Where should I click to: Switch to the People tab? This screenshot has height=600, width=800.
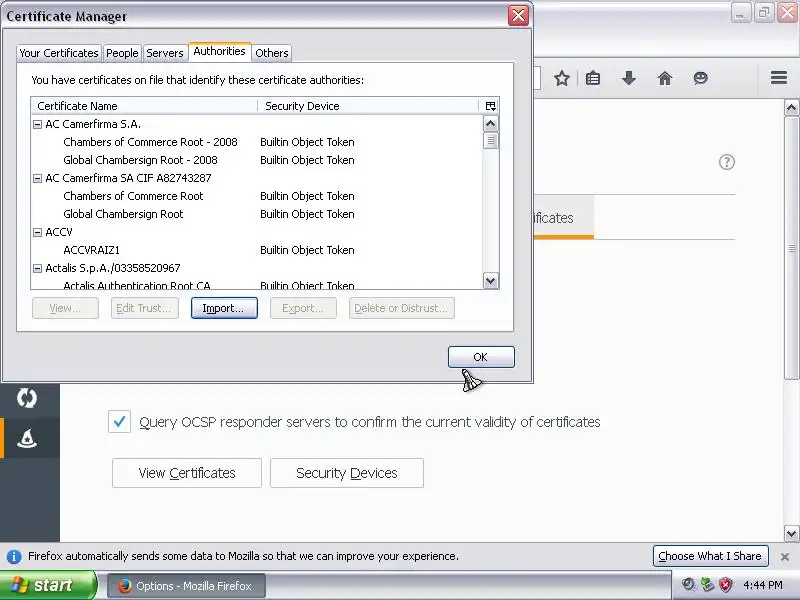(x=122, y=53)
